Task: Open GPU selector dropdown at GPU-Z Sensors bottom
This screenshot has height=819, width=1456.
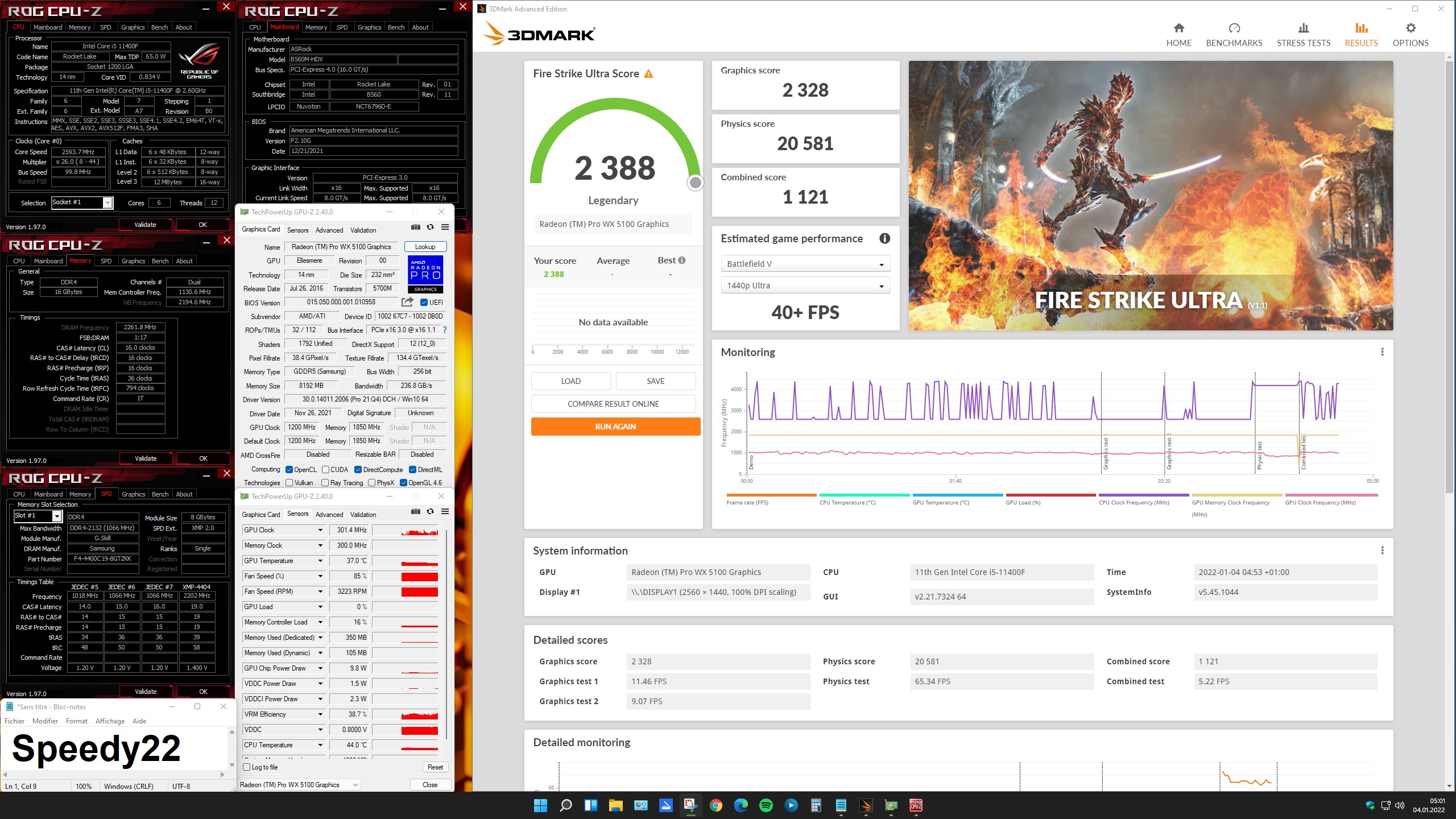Action: click(x=299, y=784)
